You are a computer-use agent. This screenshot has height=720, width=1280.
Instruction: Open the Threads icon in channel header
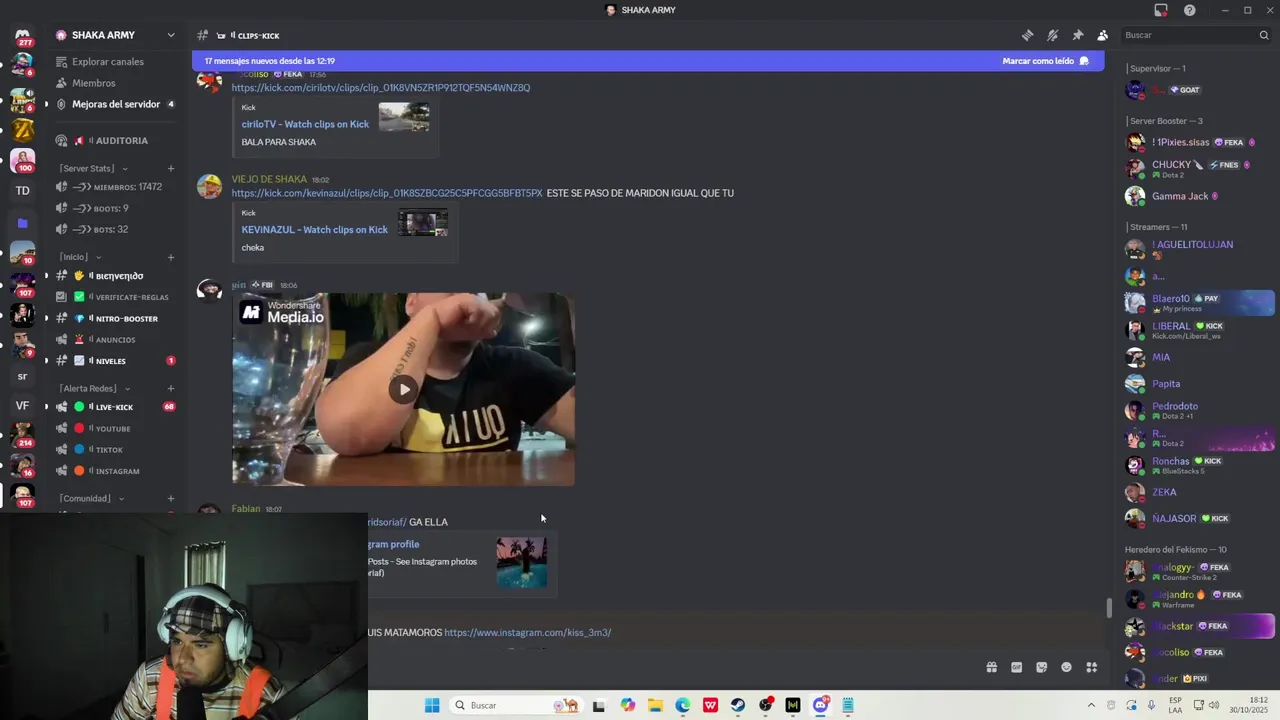tap(1027, 35)
